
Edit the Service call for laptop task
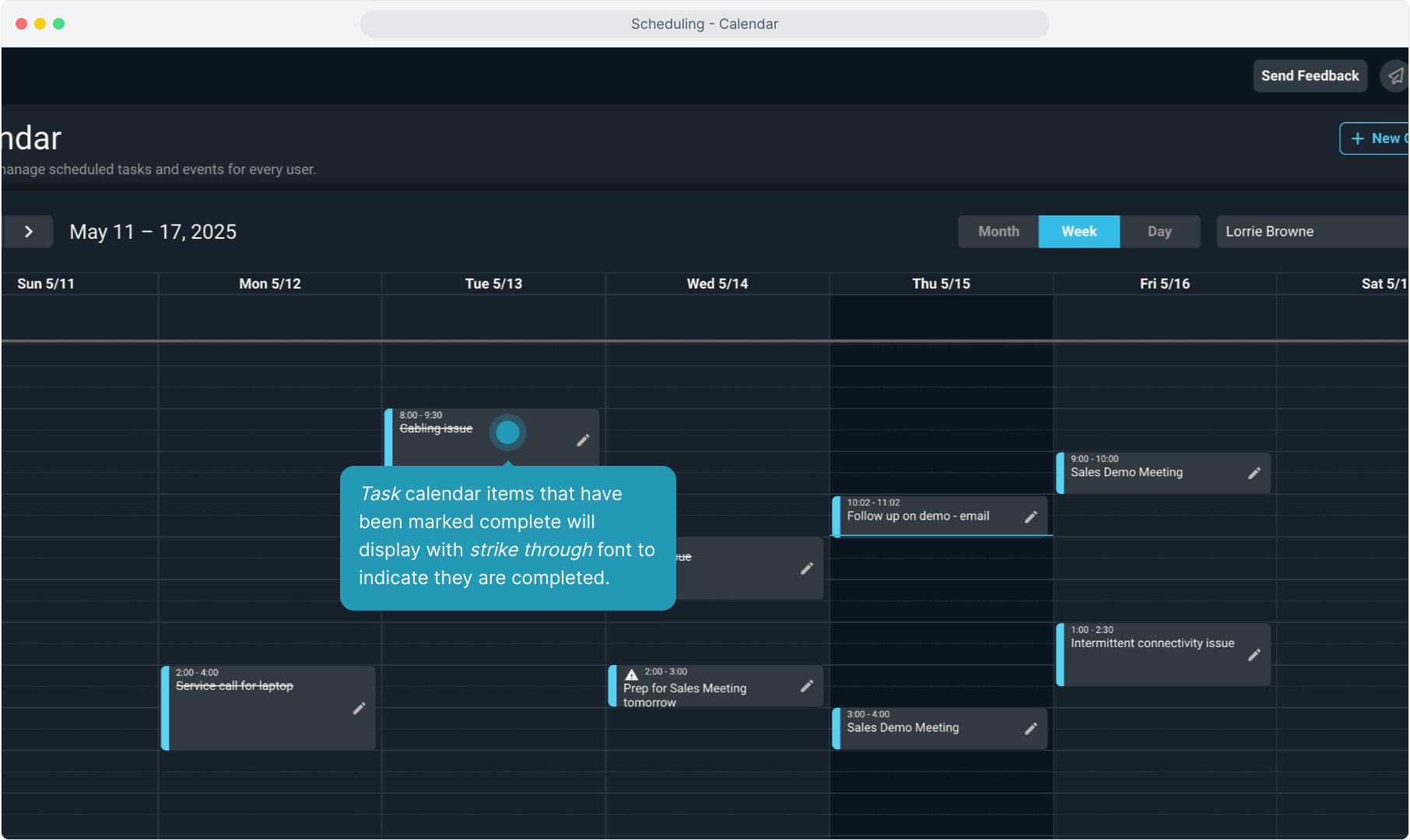tap(359, 708)
